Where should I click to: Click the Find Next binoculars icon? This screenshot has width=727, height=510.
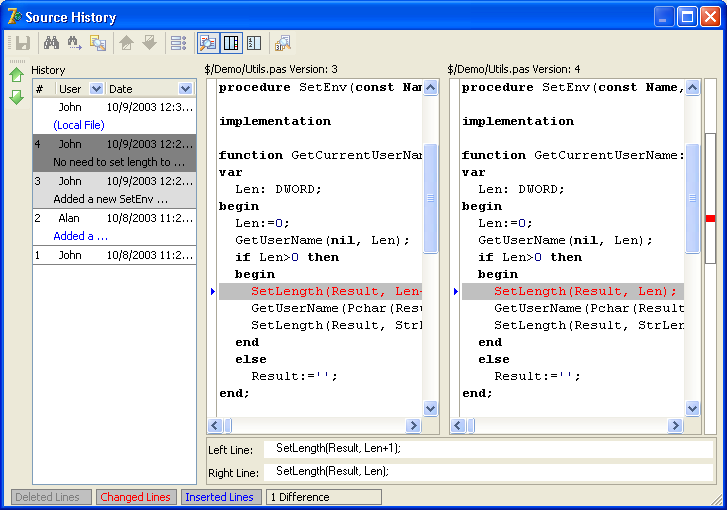[x=74, y=43]
